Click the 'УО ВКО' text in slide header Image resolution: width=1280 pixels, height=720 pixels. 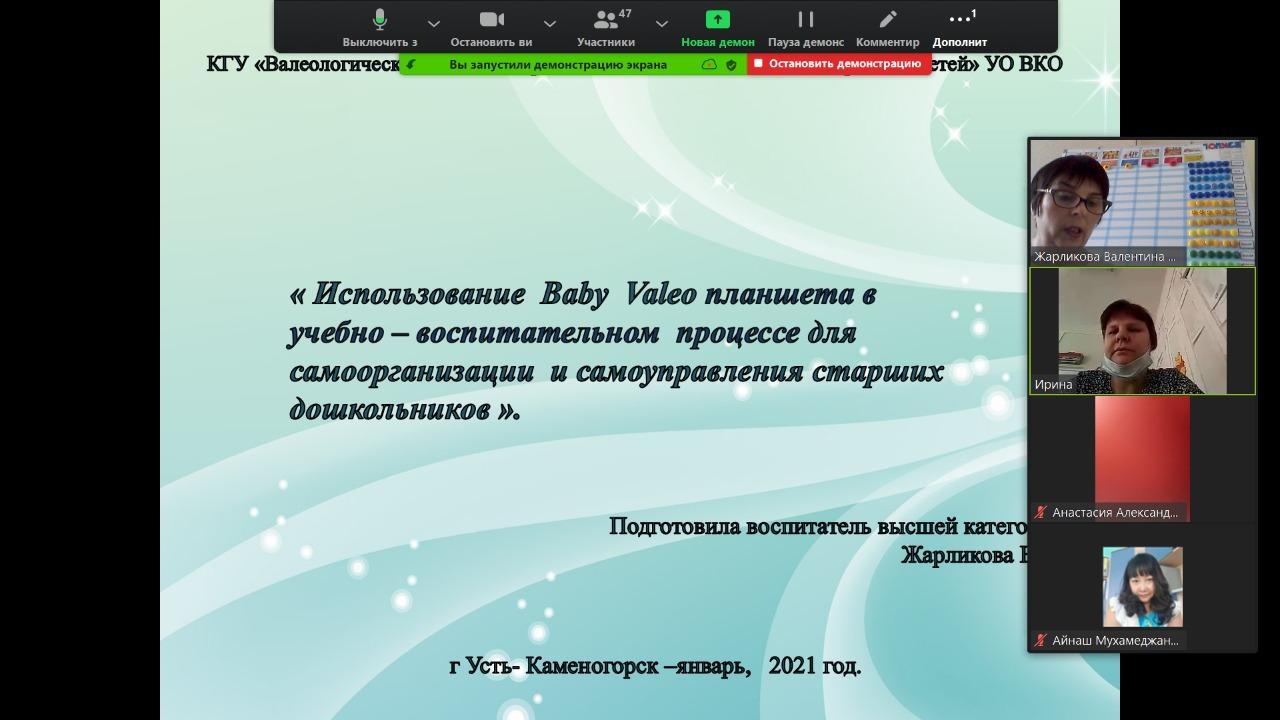tap(1024, 64)
